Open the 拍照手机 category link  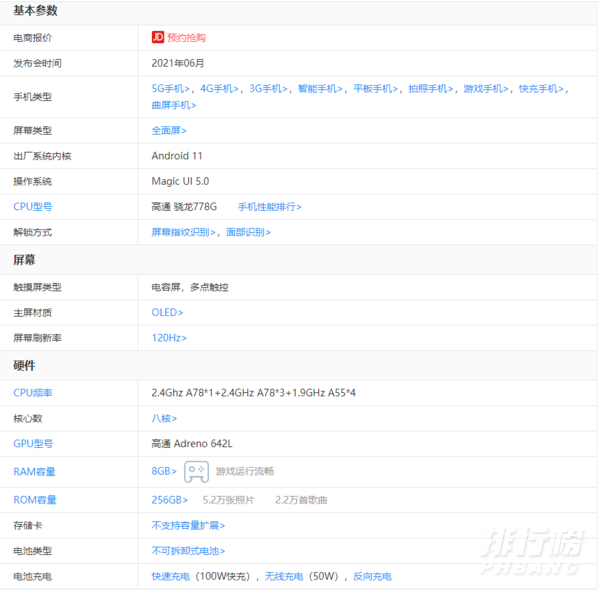pyautogui.click(x=431, y=89)
